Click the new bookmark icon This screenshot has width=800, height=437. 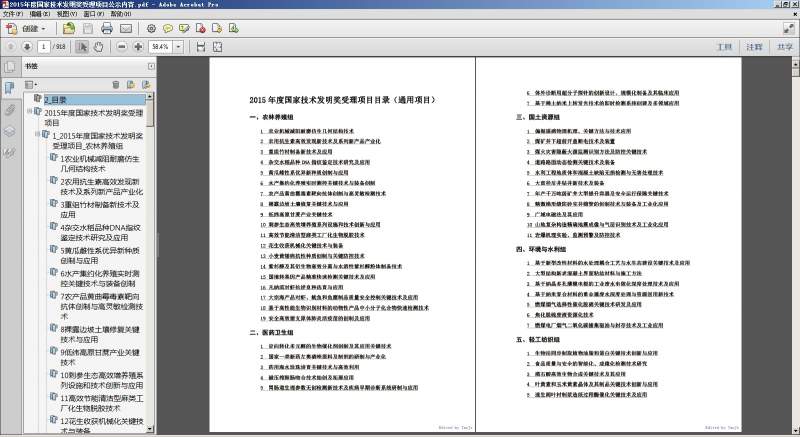[x=131, y=85]
